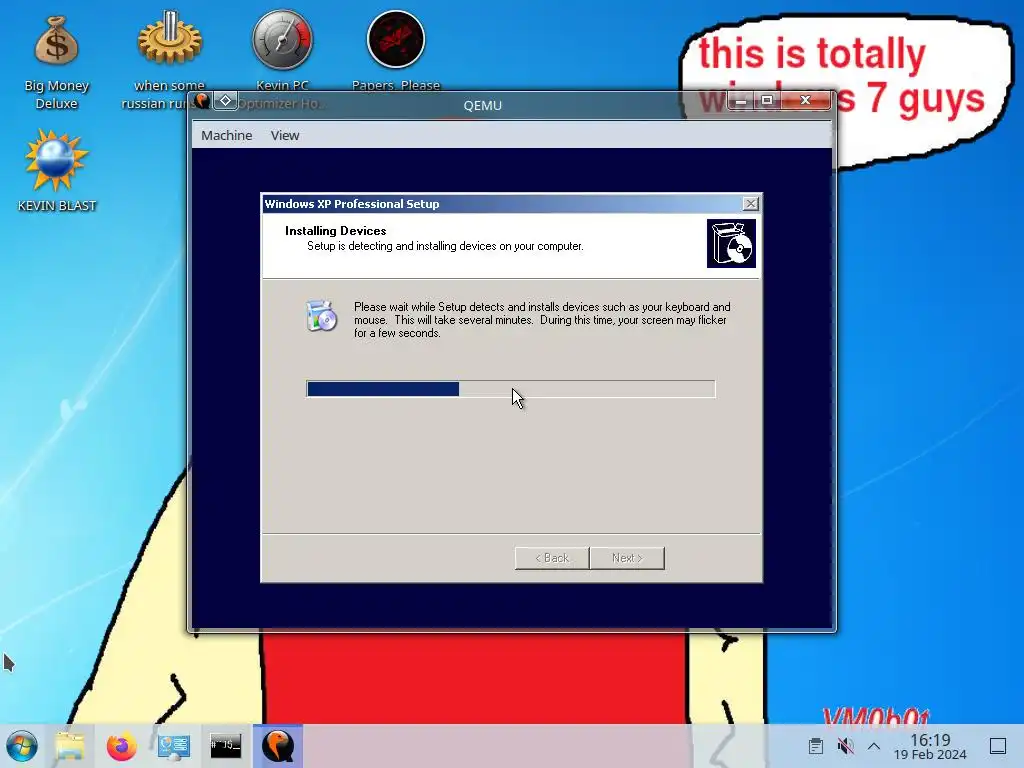Maximize the QEMU window
Viewport: 1024px width, 768px height.
coord(767,101)
